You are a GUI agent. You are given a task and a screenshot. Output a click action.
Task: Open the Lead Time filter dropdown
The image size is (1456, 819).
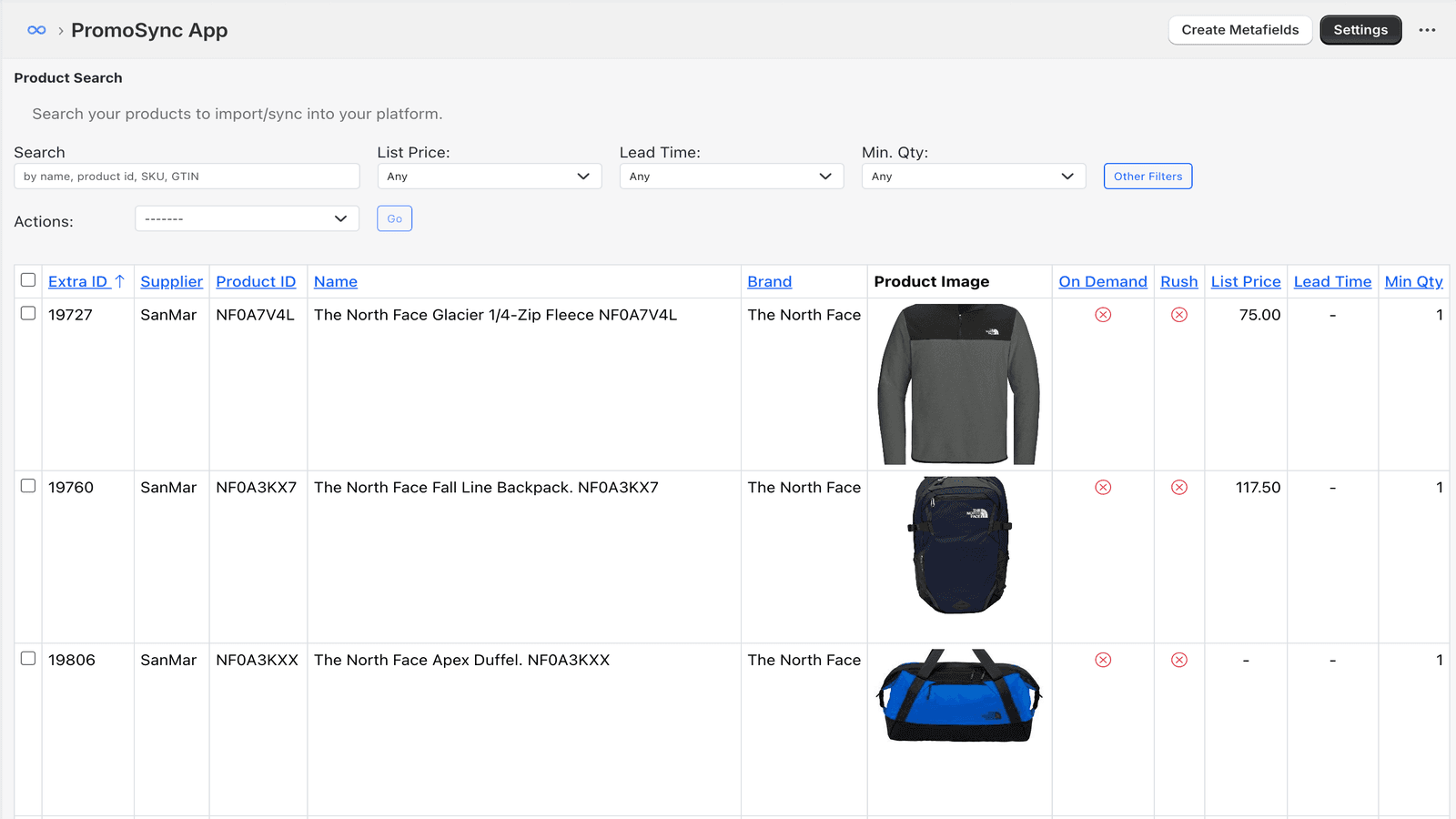click(x=731, y=177)
